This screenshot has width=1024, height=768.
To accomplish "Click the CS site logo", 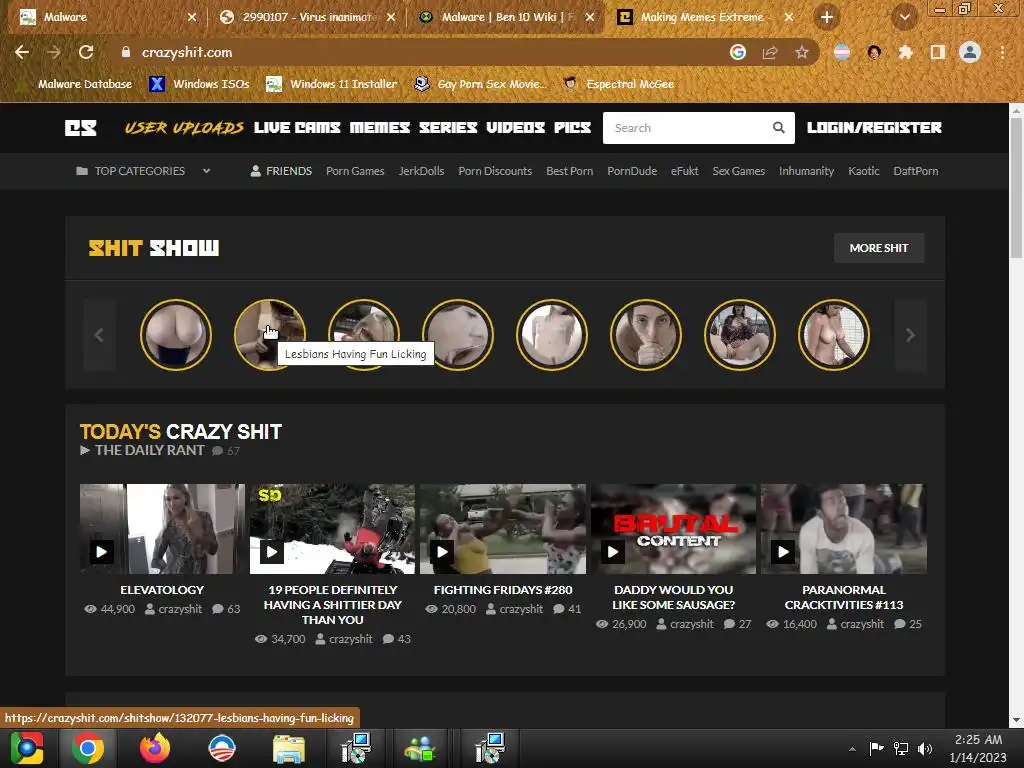I will [80, 127].
